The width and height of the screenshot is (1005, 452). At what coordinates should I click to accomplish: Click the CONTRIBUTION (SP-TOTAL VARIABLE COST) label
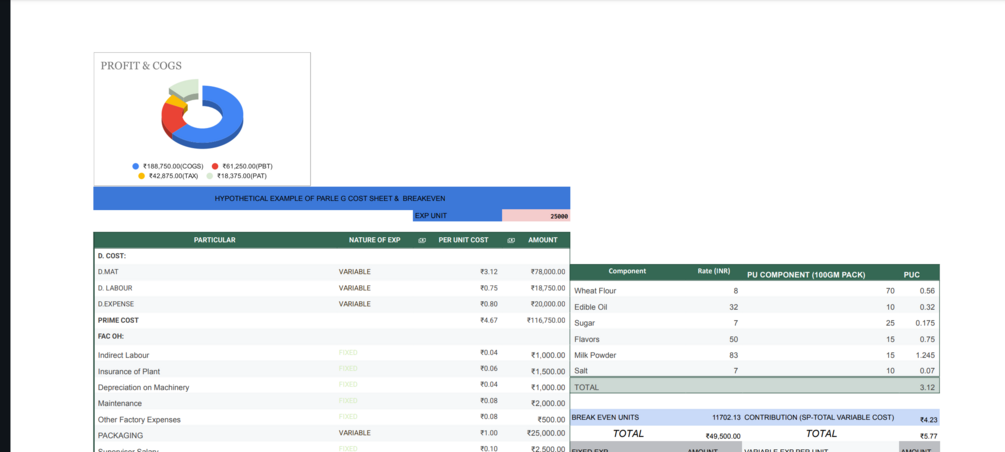pyautogui.click(x=819, y=417)
